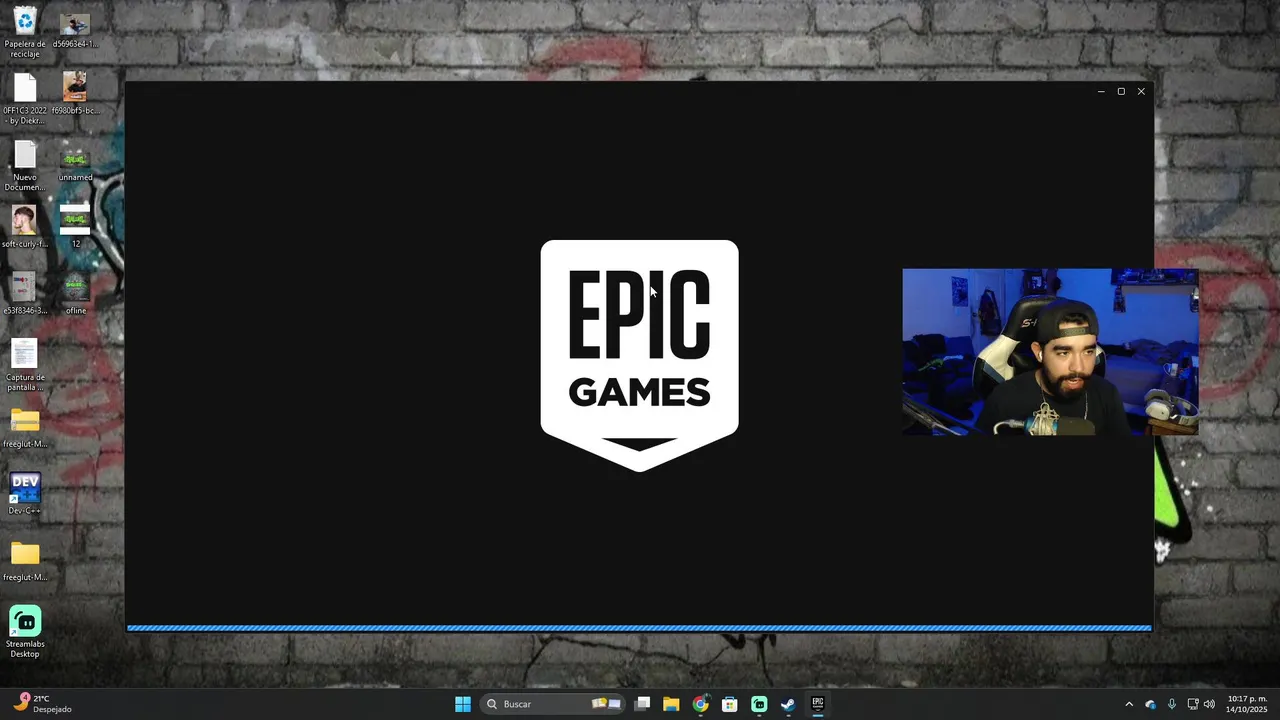Open the Papelera de reciclaje desktop icon
This screenshot has height=720, width=1280.
[25, 33]
